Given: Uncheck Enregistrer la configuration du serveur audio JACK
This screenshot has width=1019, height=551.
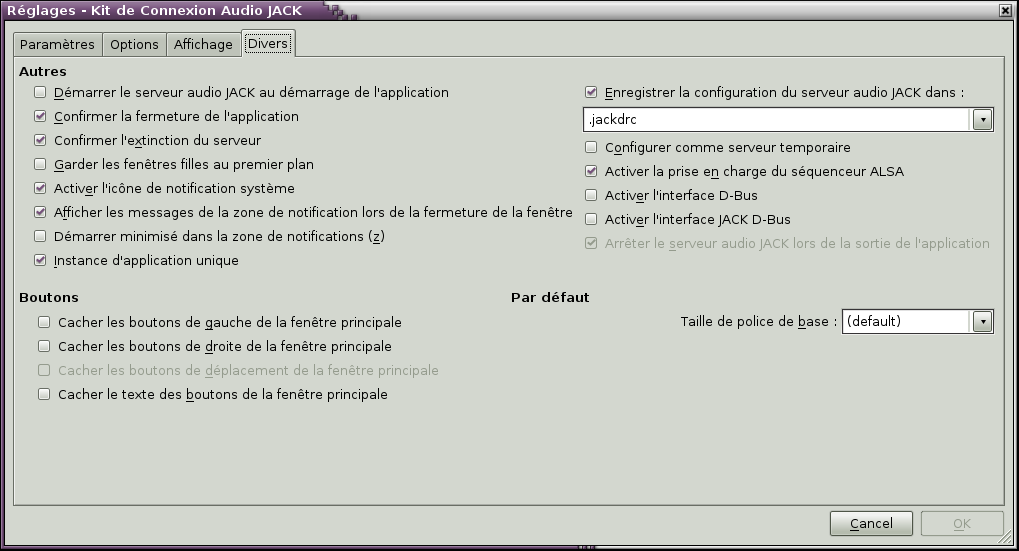Looking at the screenshot, I should (591, 92).
